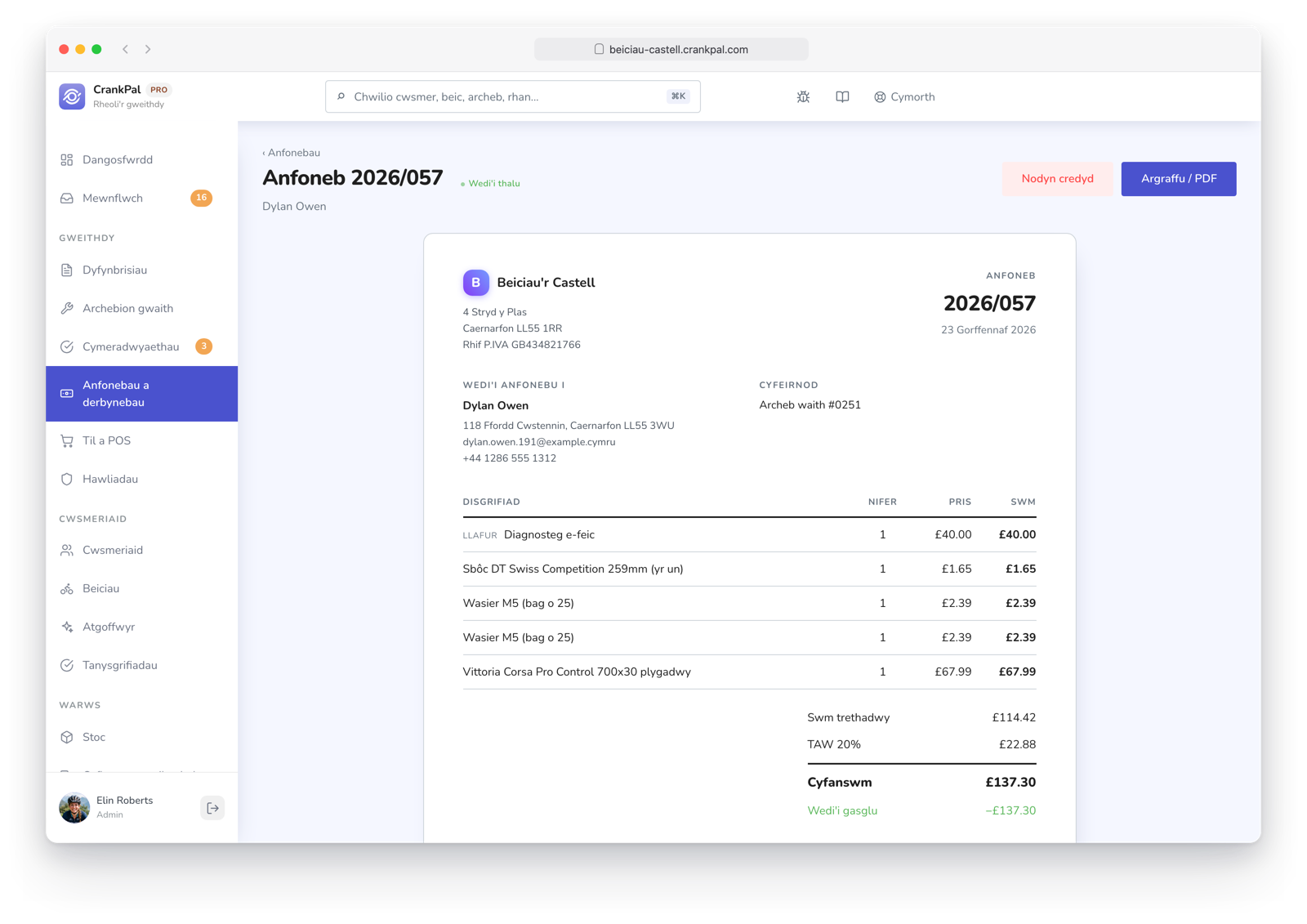
Task: Click phone number +44 1286 555 1312
Action: [510, 458]
